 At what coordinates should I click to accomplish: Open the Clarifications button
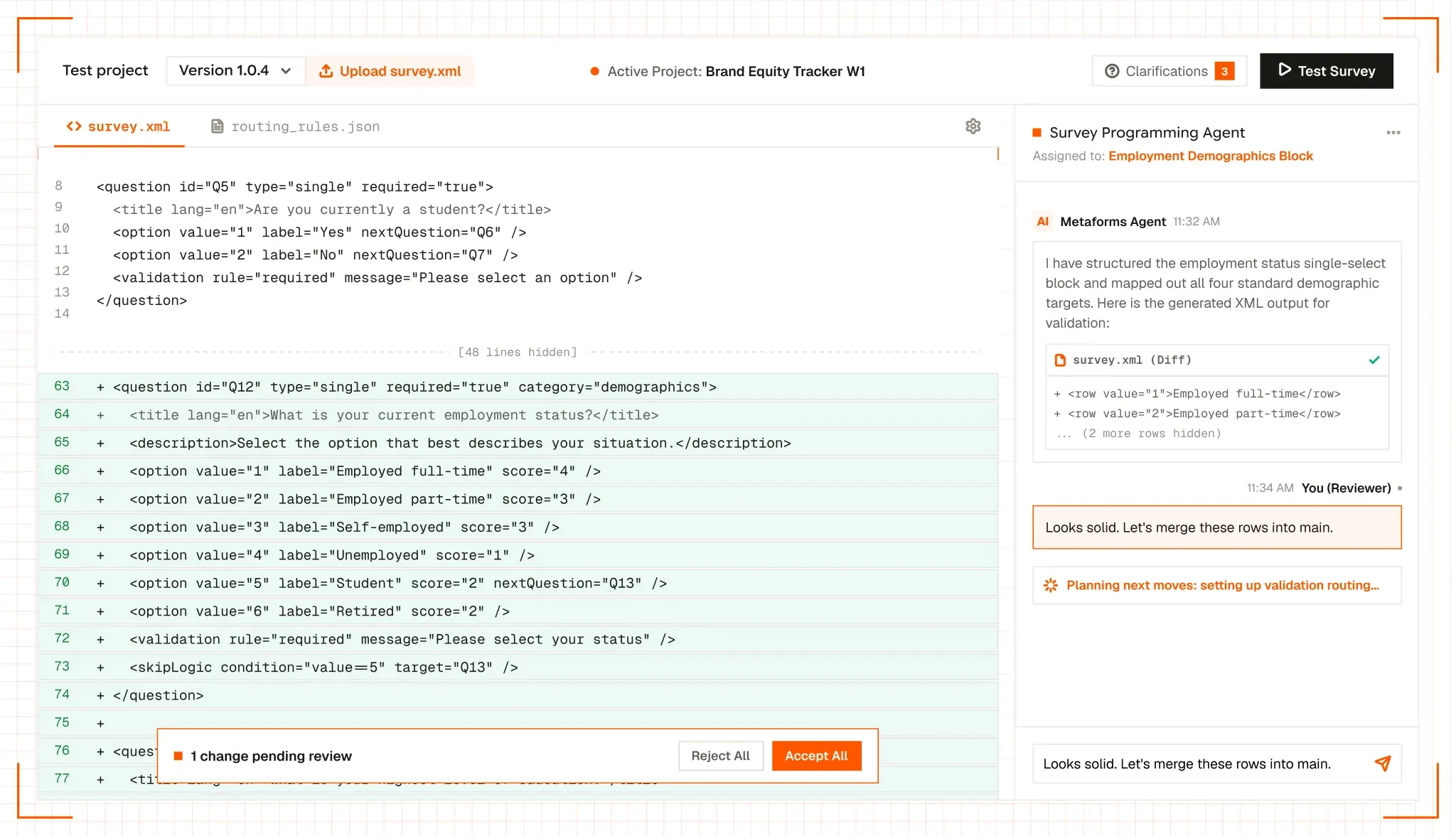[x=1169, y=71]
